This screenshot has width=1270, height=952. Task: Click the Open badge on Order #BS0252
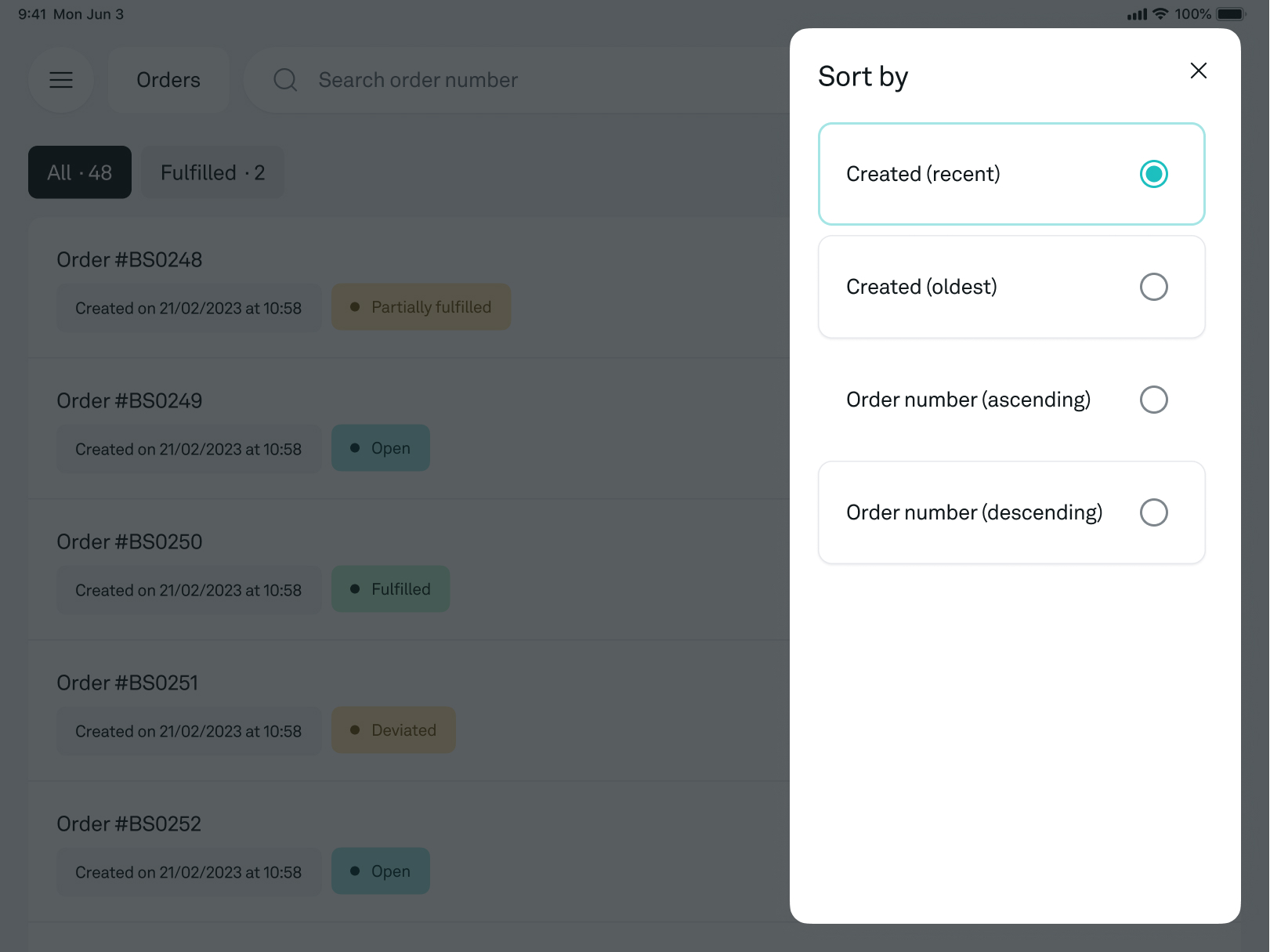(x=381, y=871)
